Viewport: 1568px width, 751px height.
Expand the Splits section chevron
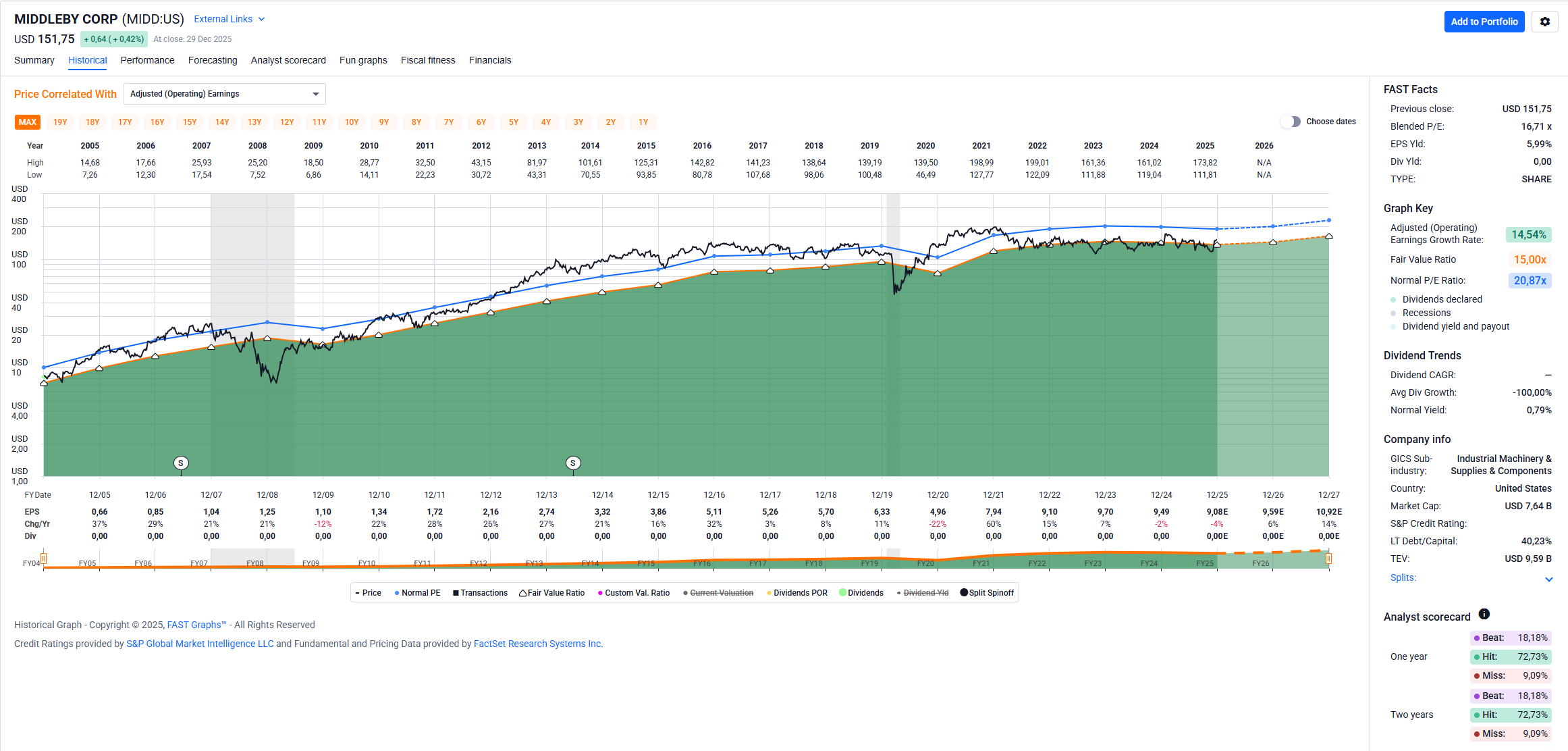1548,579
